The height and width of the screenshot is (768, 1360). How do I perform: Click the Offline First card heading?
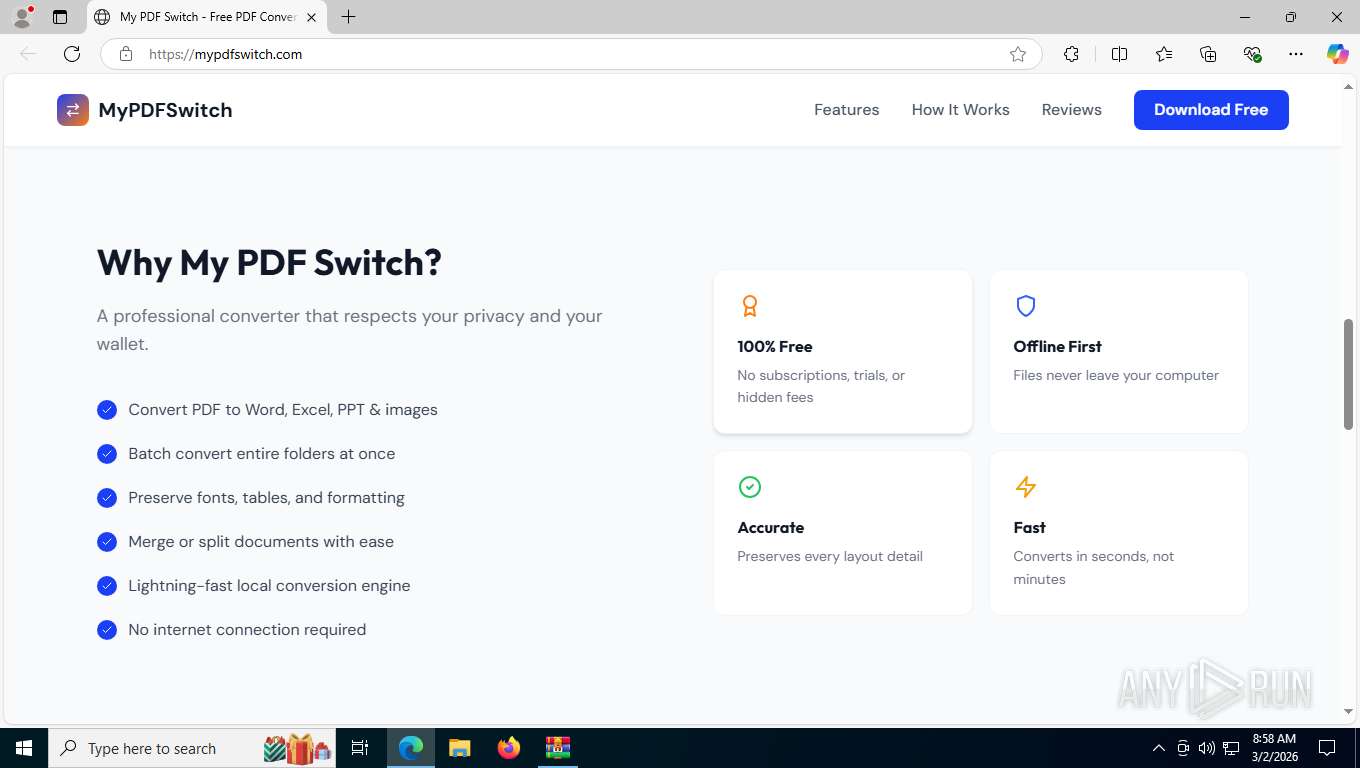pos(1057,347)
